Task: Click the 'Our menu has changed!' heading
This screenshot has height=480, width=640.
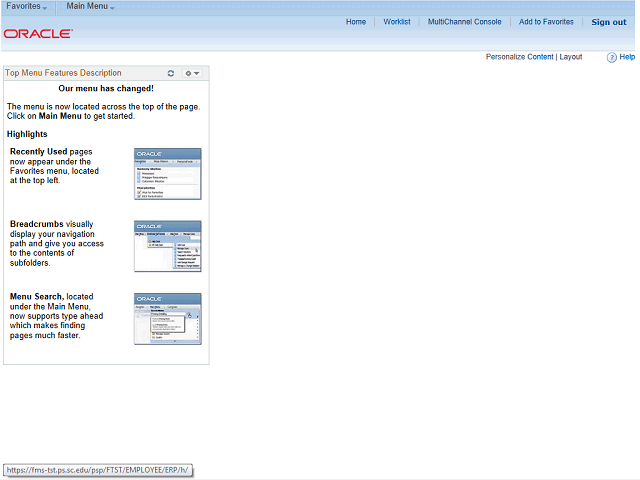Action: (x=106, y=89)
